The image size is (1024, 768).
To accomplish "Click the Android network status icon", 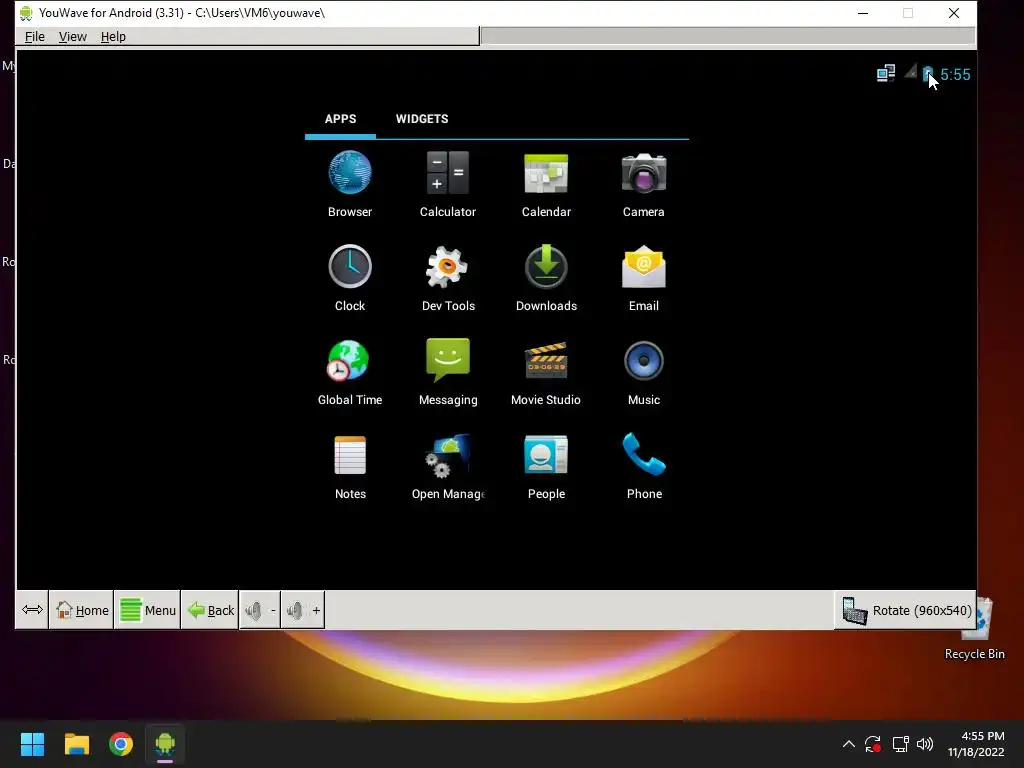I will coord(886,73).
